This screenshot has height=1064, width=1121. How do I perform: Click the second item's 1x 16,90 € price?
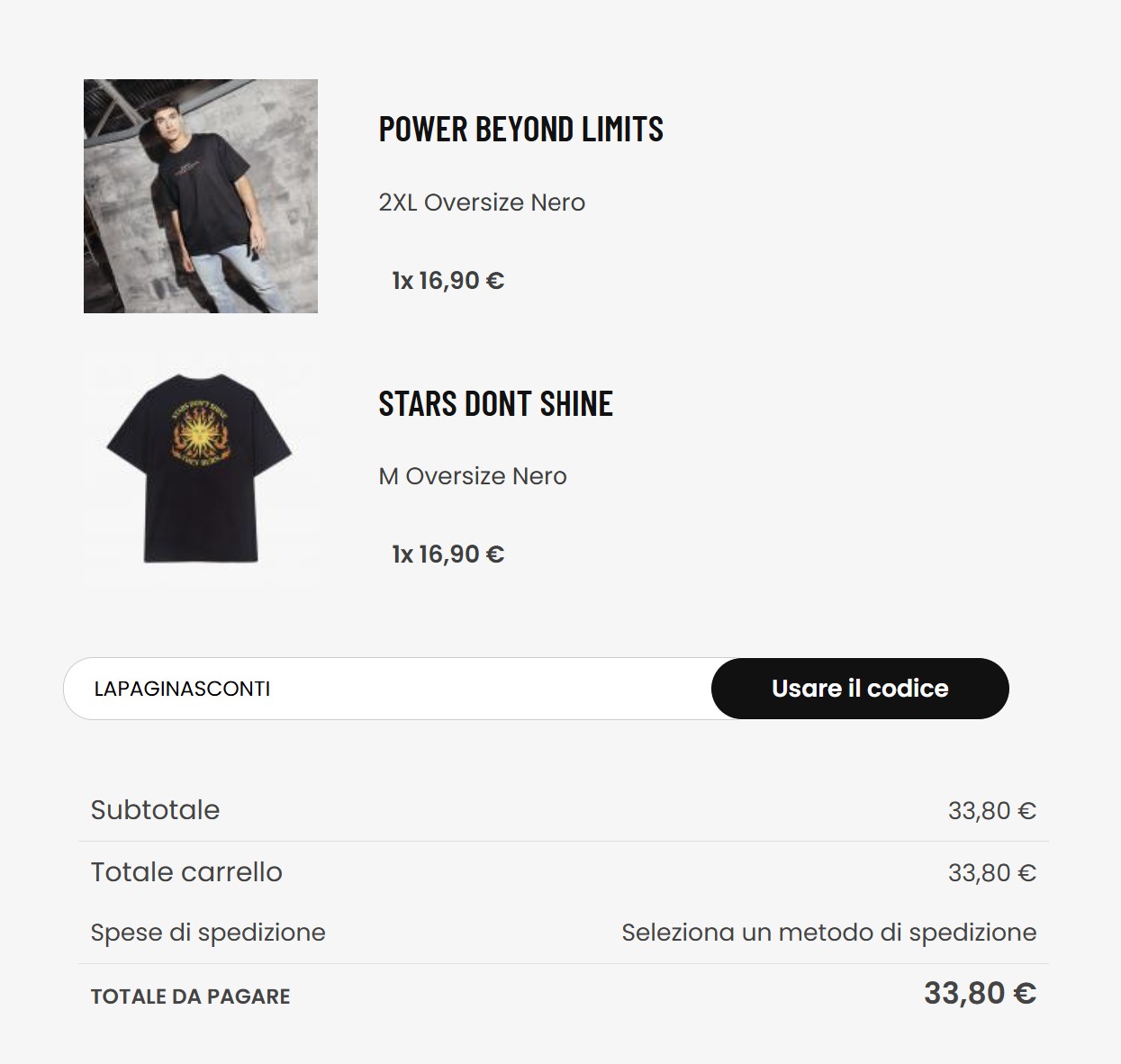click(447, 555)
